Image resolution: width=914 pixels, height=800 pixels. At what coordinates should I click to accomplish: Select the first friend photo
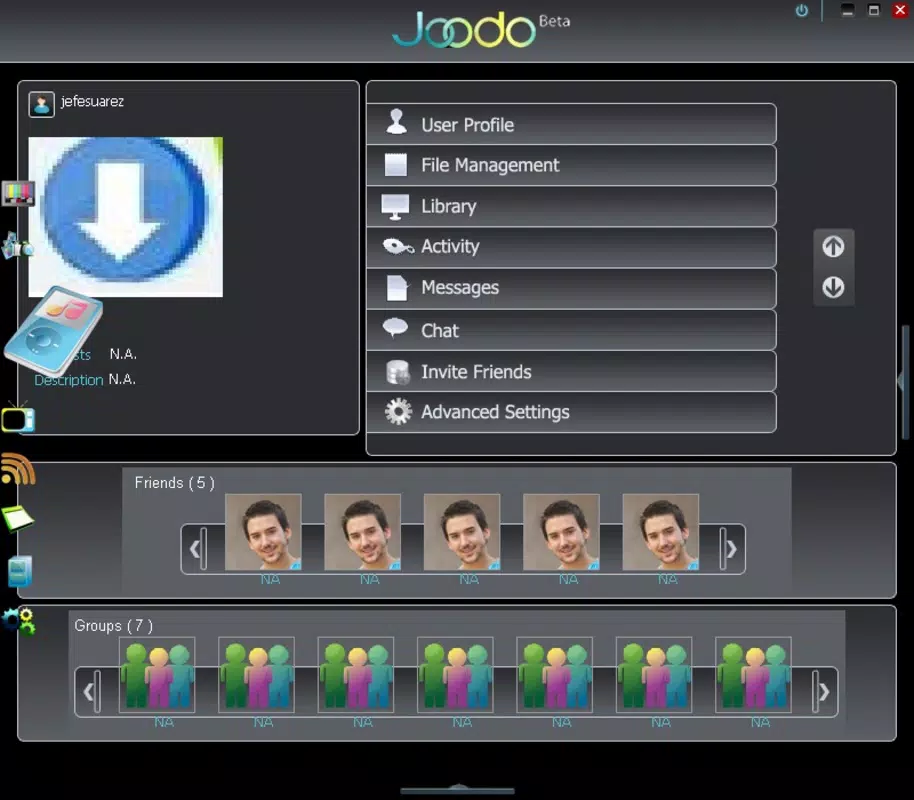point(263,532)
